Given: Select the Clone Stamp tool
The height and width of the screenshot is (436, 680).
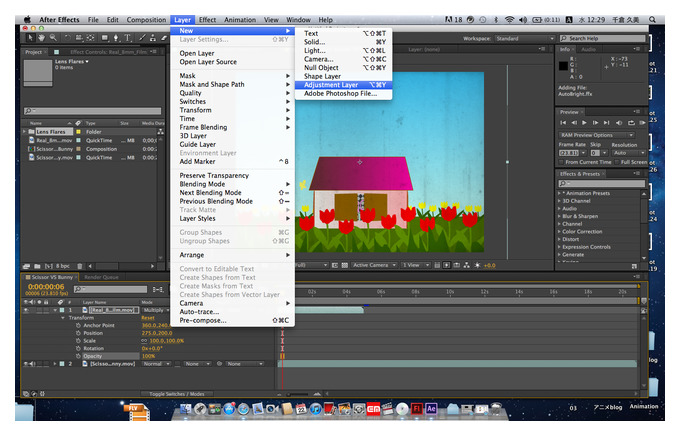Looking at the screenshot, I should tap(153, 38).
